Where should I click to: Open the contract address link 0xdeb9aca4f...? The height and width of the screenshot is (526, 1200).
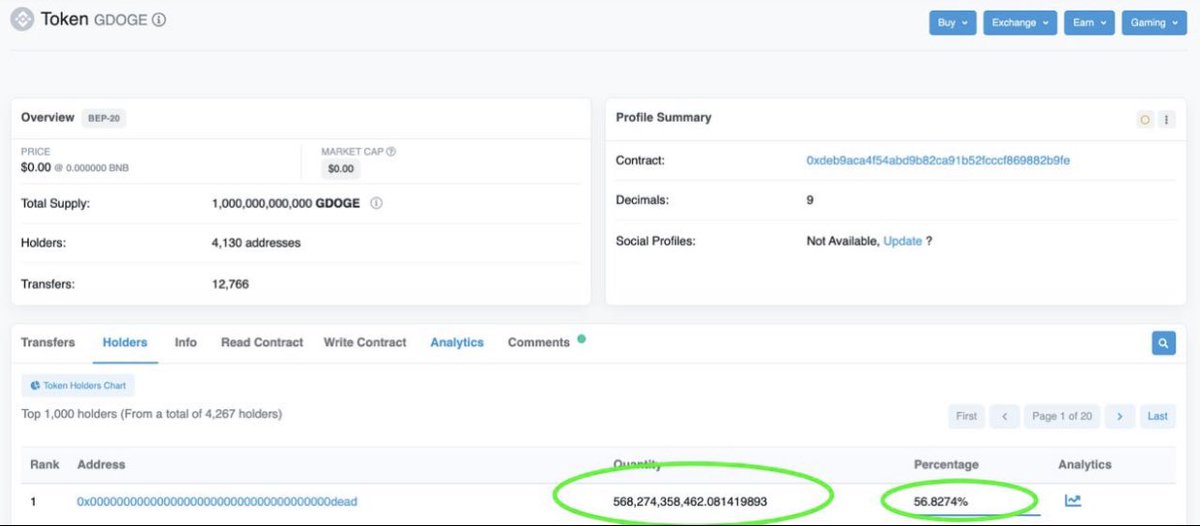938,160
